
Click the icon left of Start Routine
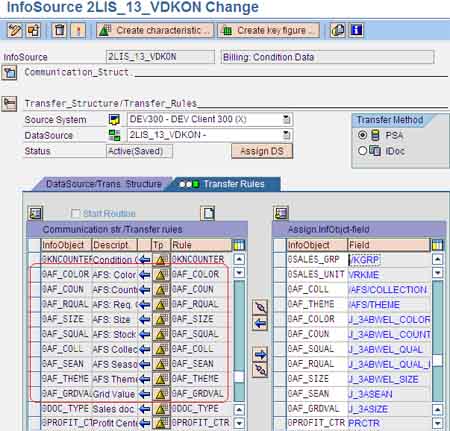[x=35, y=213]
